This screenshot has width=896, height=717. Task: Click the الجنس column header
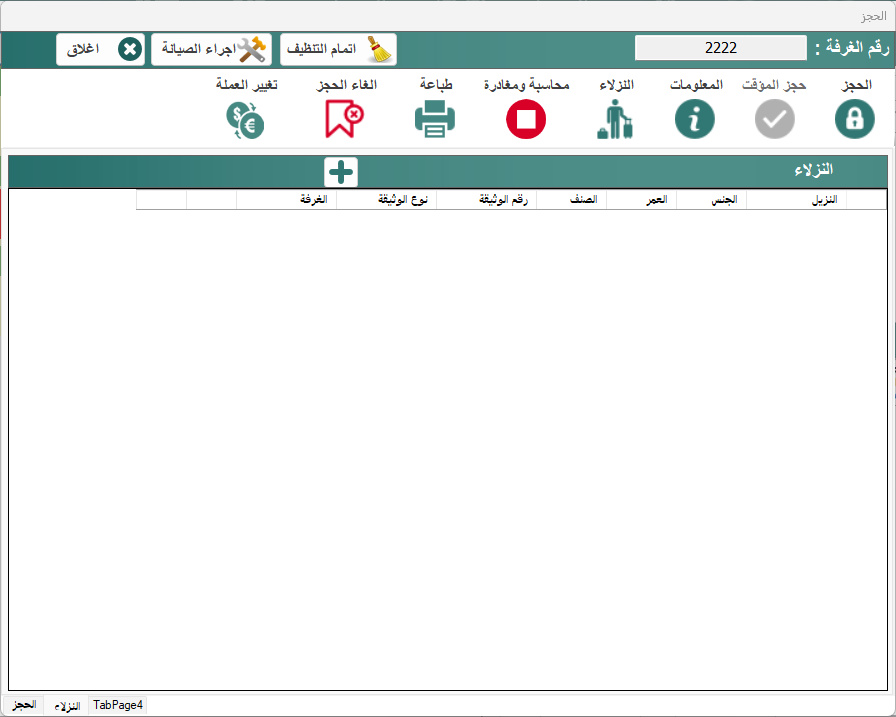click(x=711, y=199)
